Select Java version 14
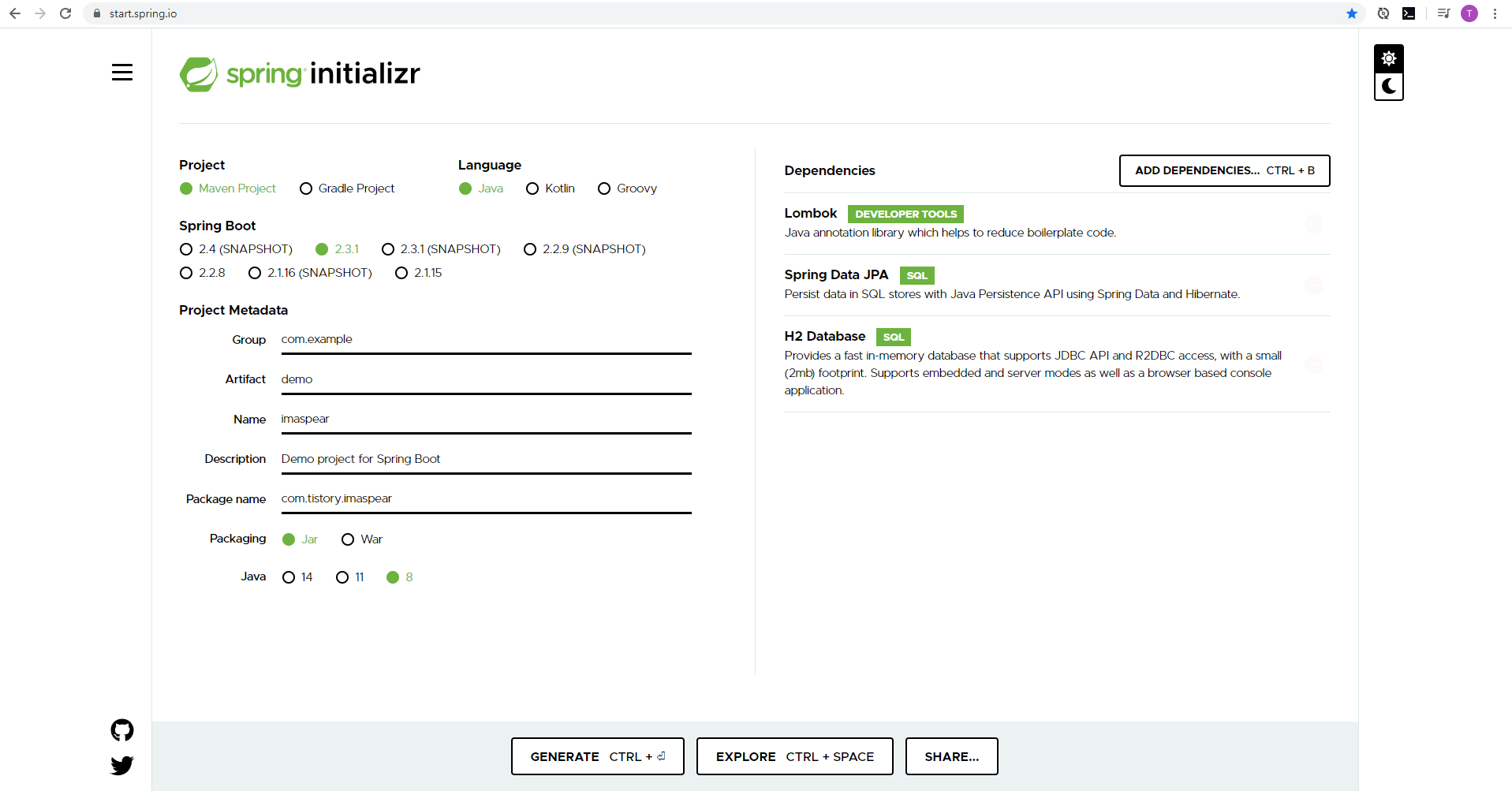The height and width of the screenshot is (791, 1512). (x=297, y=577)
